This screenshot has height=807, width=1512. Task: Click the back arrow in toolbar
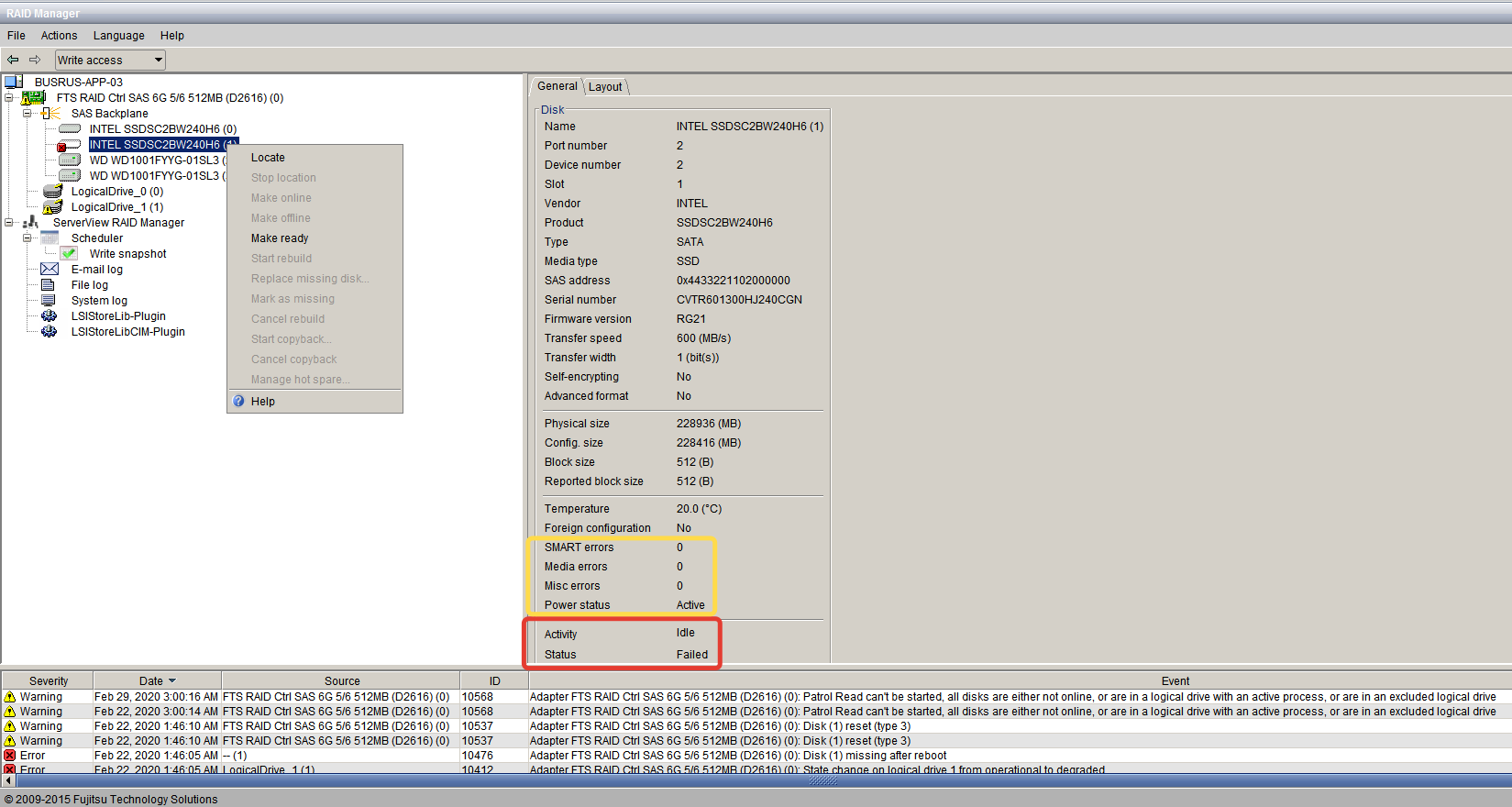pyautogui.click(x=13, y=61)
